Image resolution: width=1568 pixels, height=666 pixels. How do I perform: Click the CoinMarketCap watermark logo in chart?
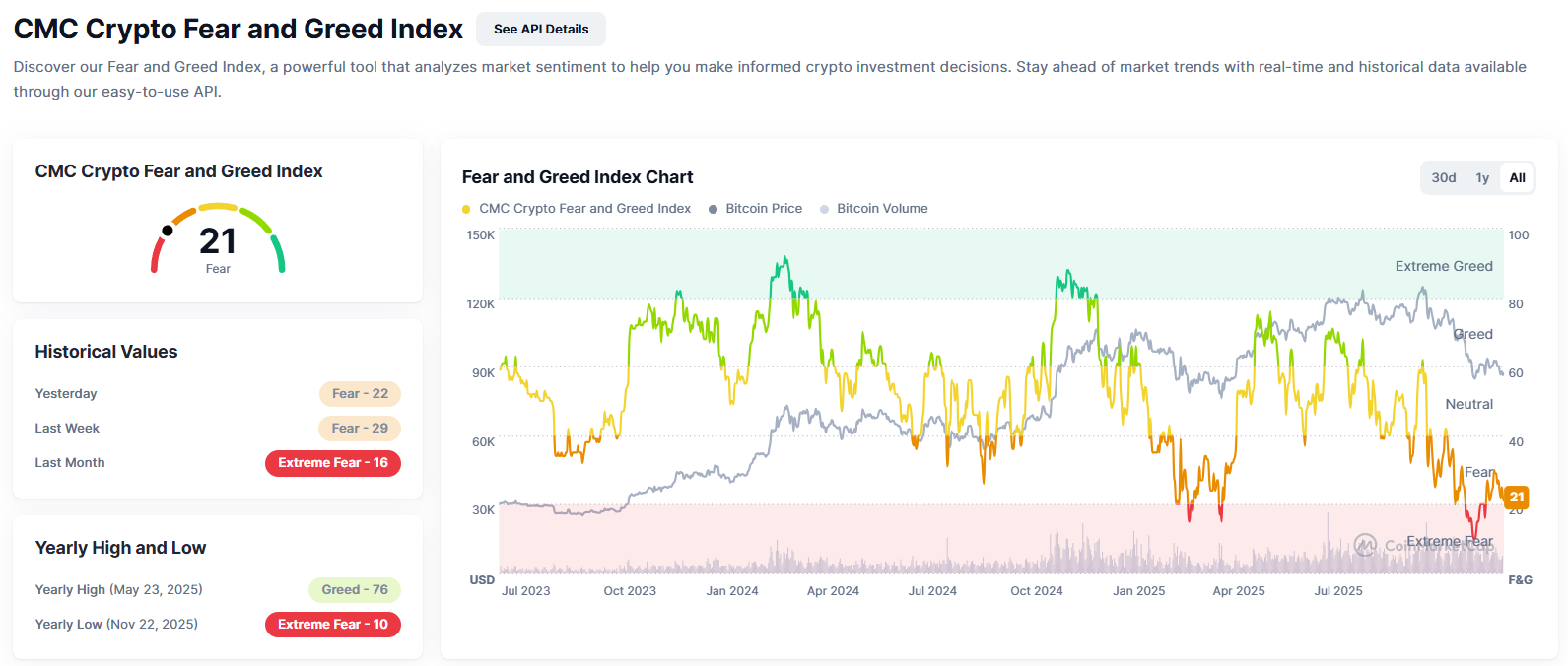coord(1365,545)
